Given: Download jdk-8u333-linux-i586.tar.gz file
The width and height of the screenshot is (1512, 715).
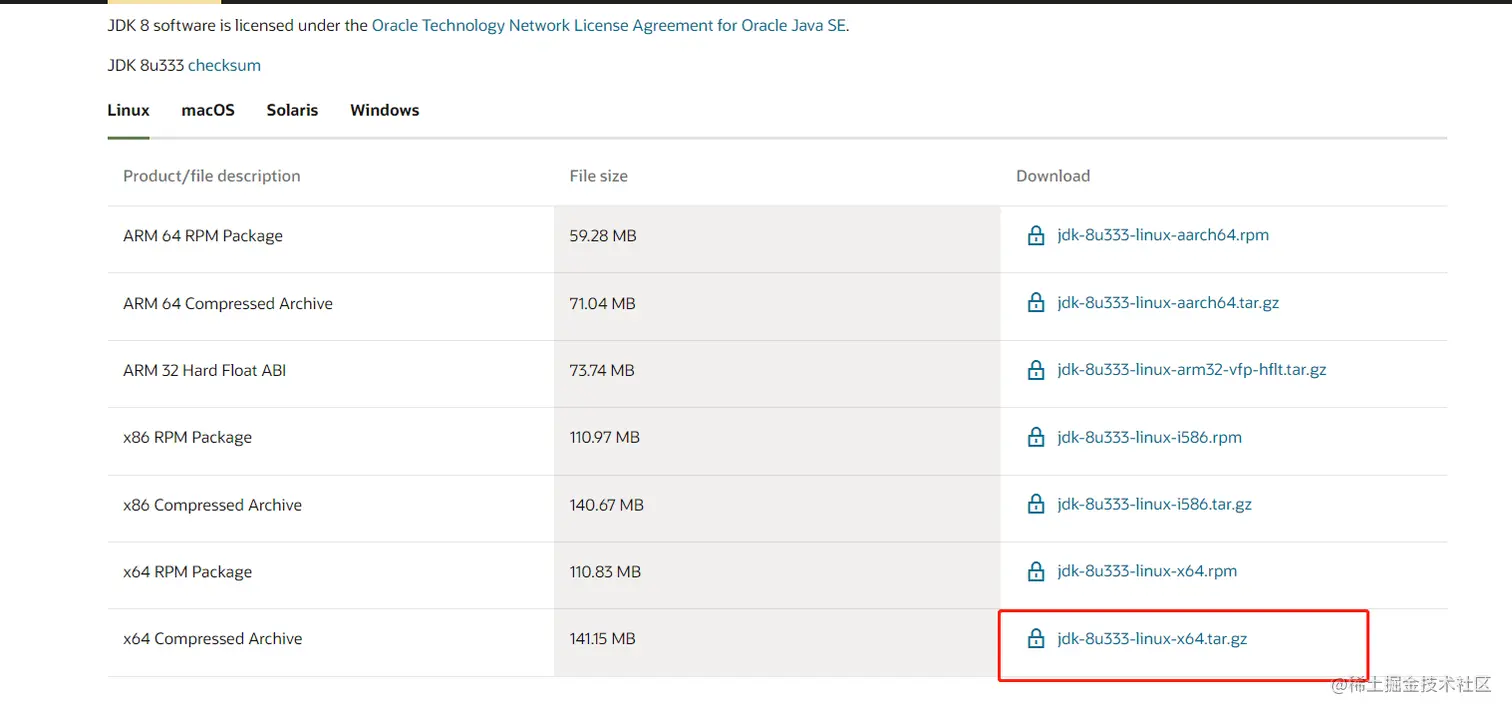Looking at the screenshot, I should [x=1154, y=505].
